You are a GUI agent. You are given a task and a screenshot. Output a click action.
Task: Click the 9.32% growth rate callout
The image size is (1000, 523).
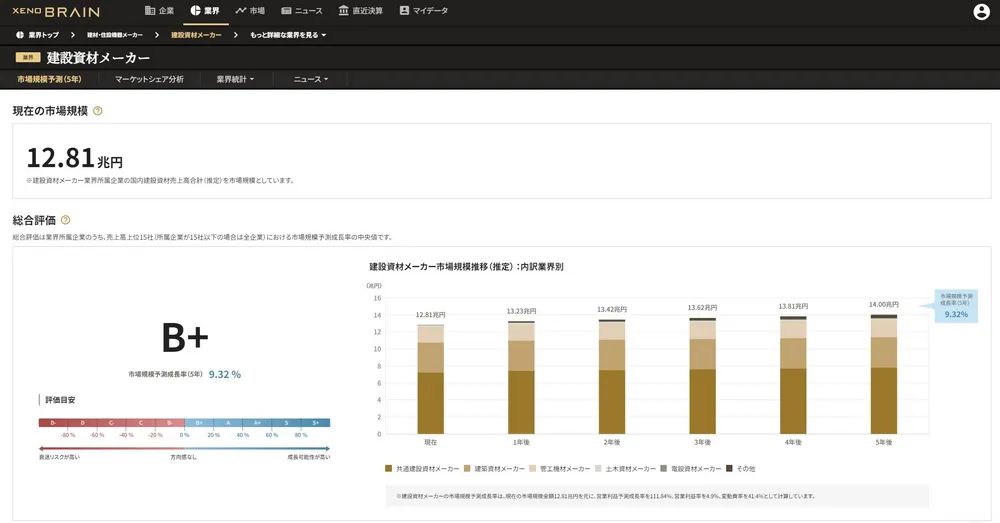click(x=956, y=306)
